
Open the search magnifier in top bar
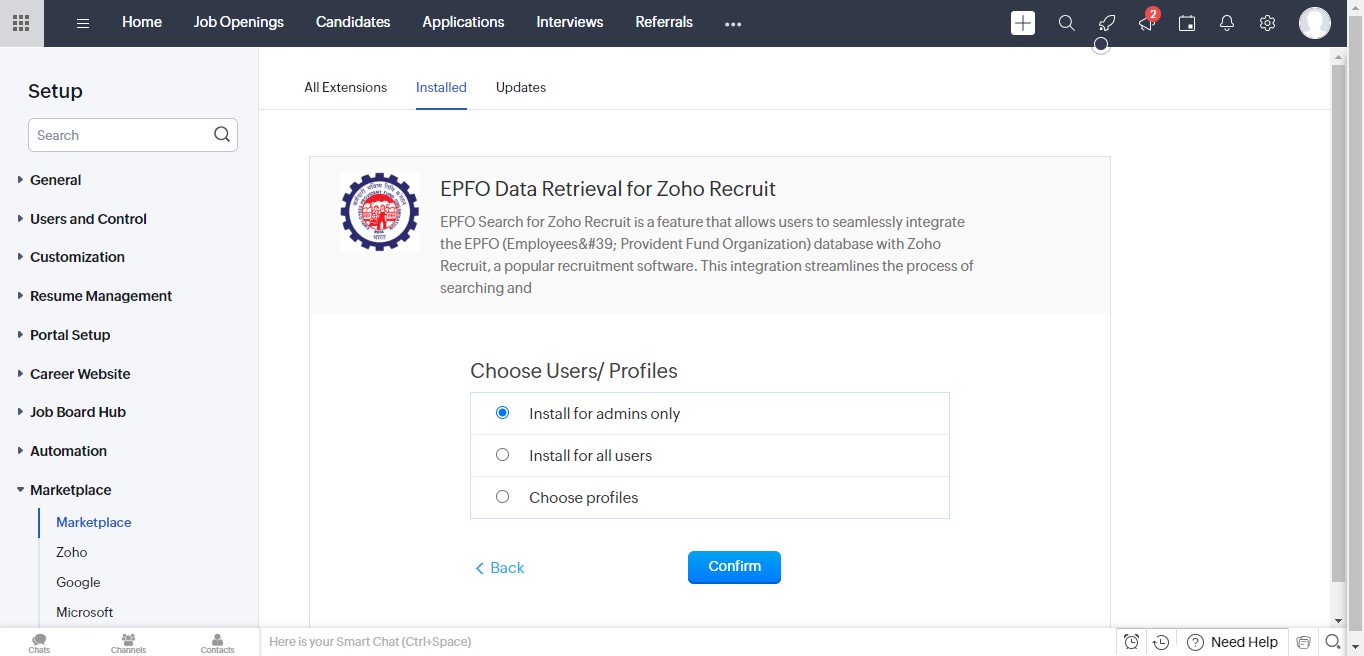click(1067, 23)
